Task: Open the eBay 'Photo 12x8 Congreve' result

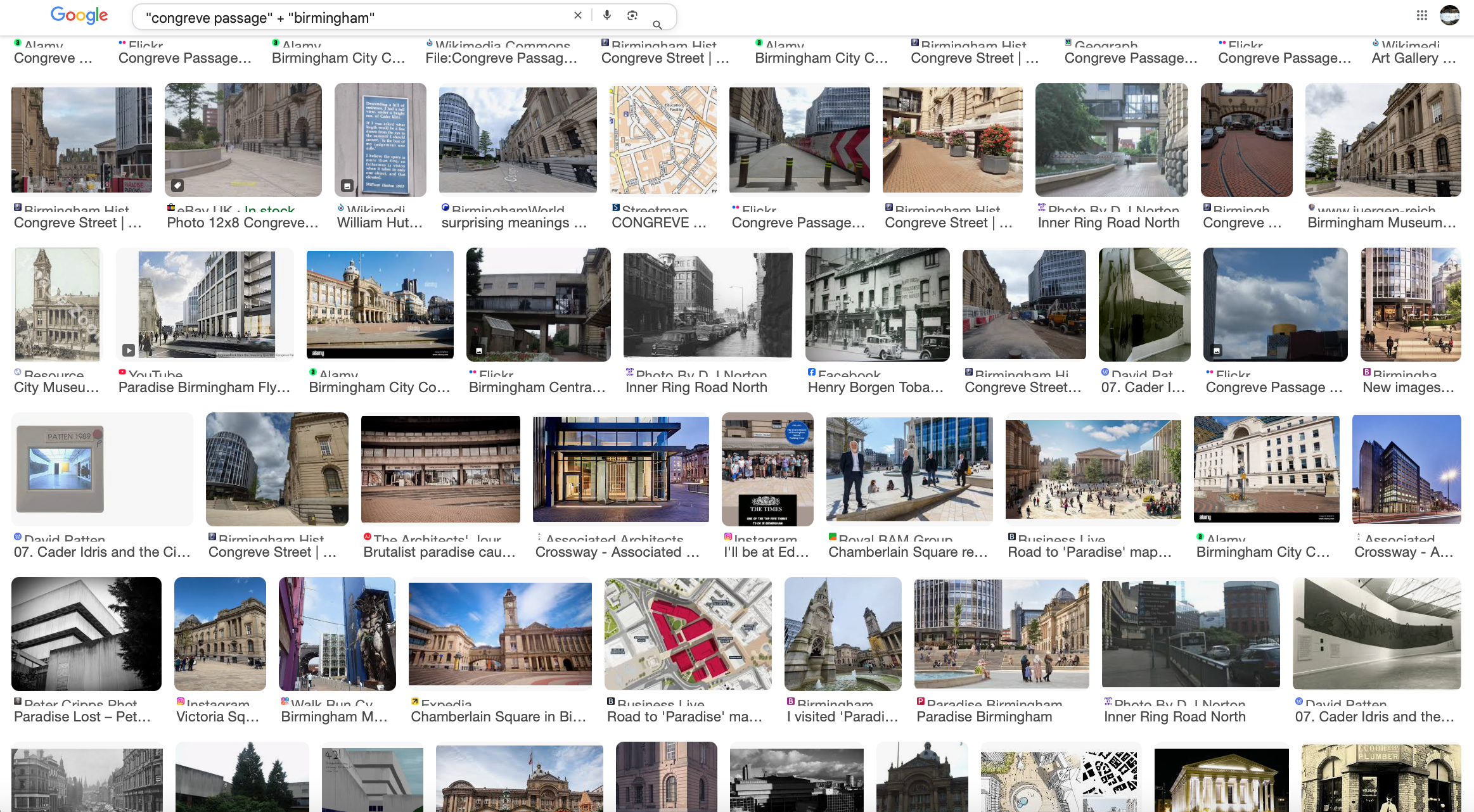Action: click(242, 222)
